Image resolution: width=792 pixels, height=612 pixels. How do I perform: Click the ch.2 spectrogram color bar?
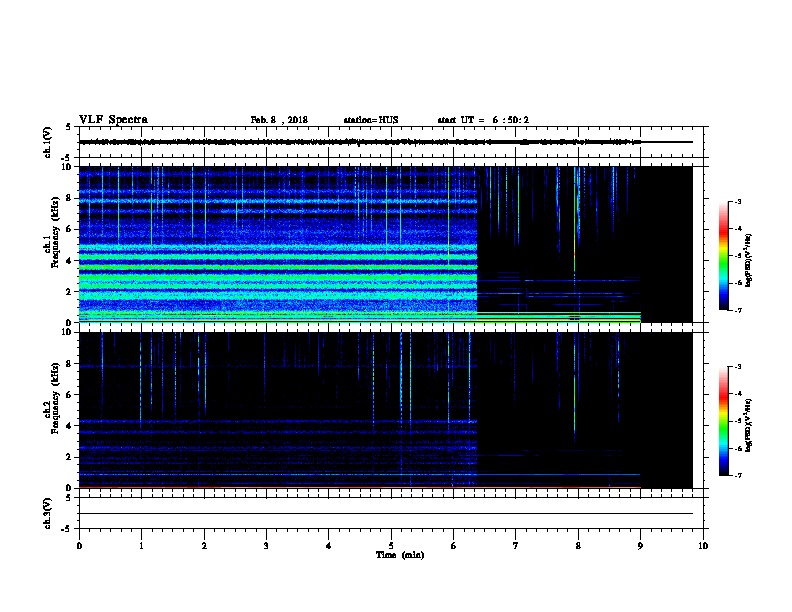pyautogui.click(x=723, y=421)
